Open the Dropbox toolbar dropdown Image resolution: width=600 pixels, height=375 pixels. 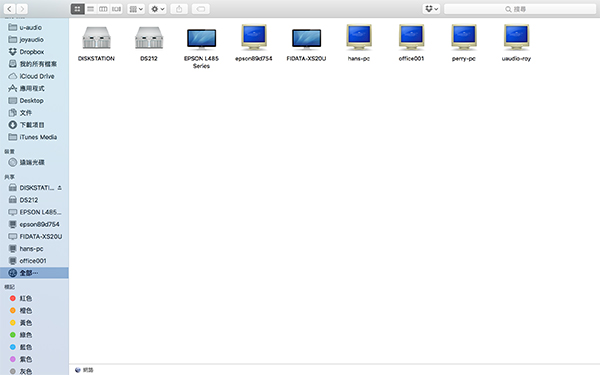pyautogui.click(x=431, y=9)
